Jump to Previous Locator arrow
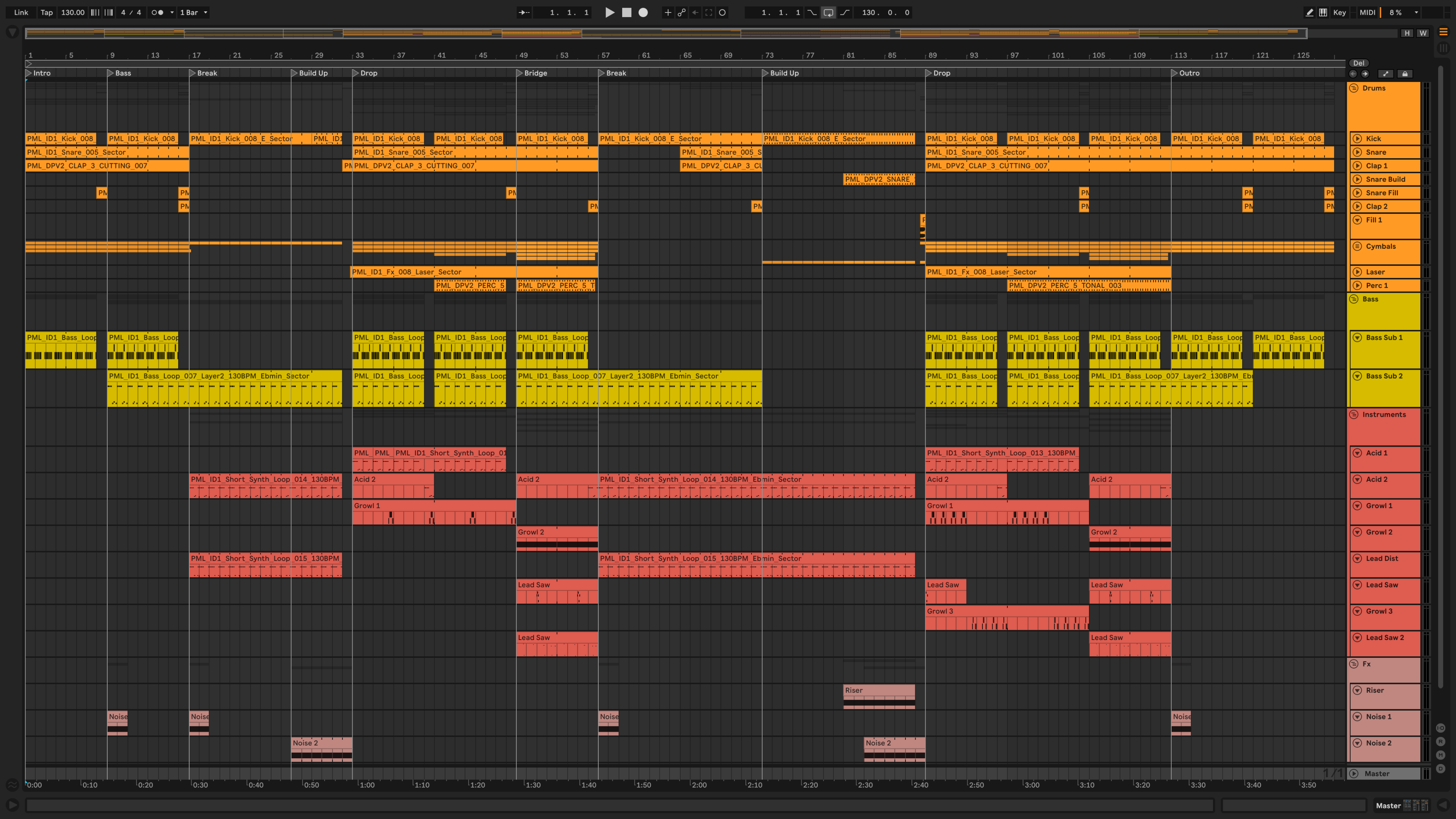1456x819 pixels. pyautogui.click(x=1352, y=74)
